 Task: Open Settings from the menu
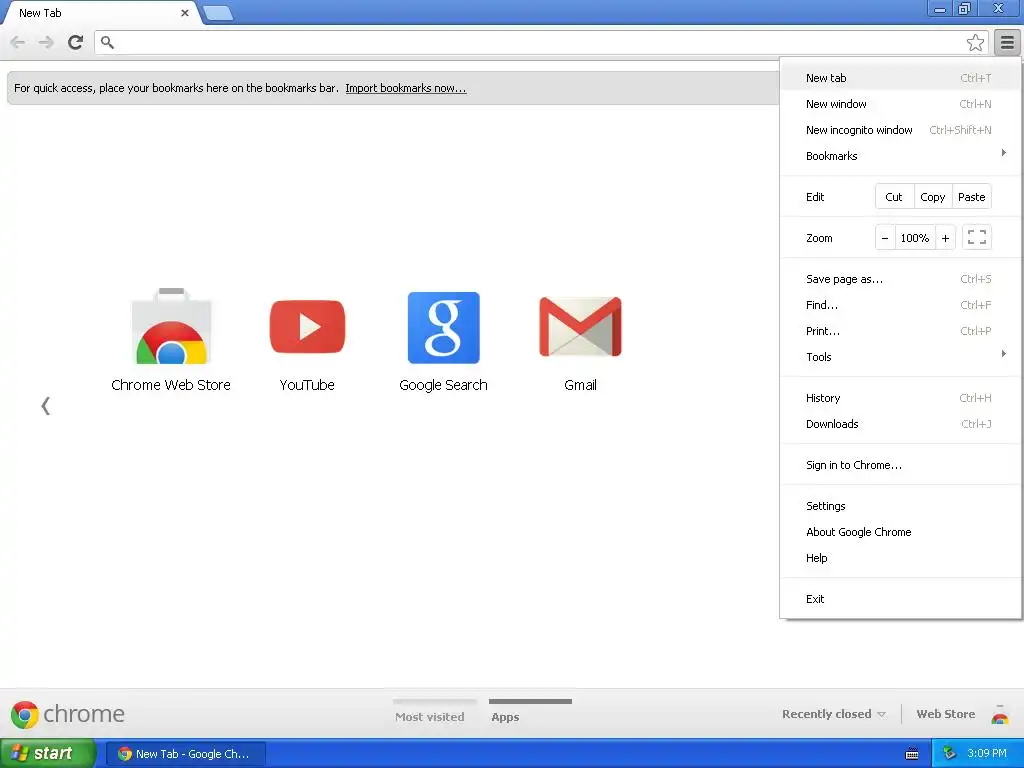click(900, 506)
